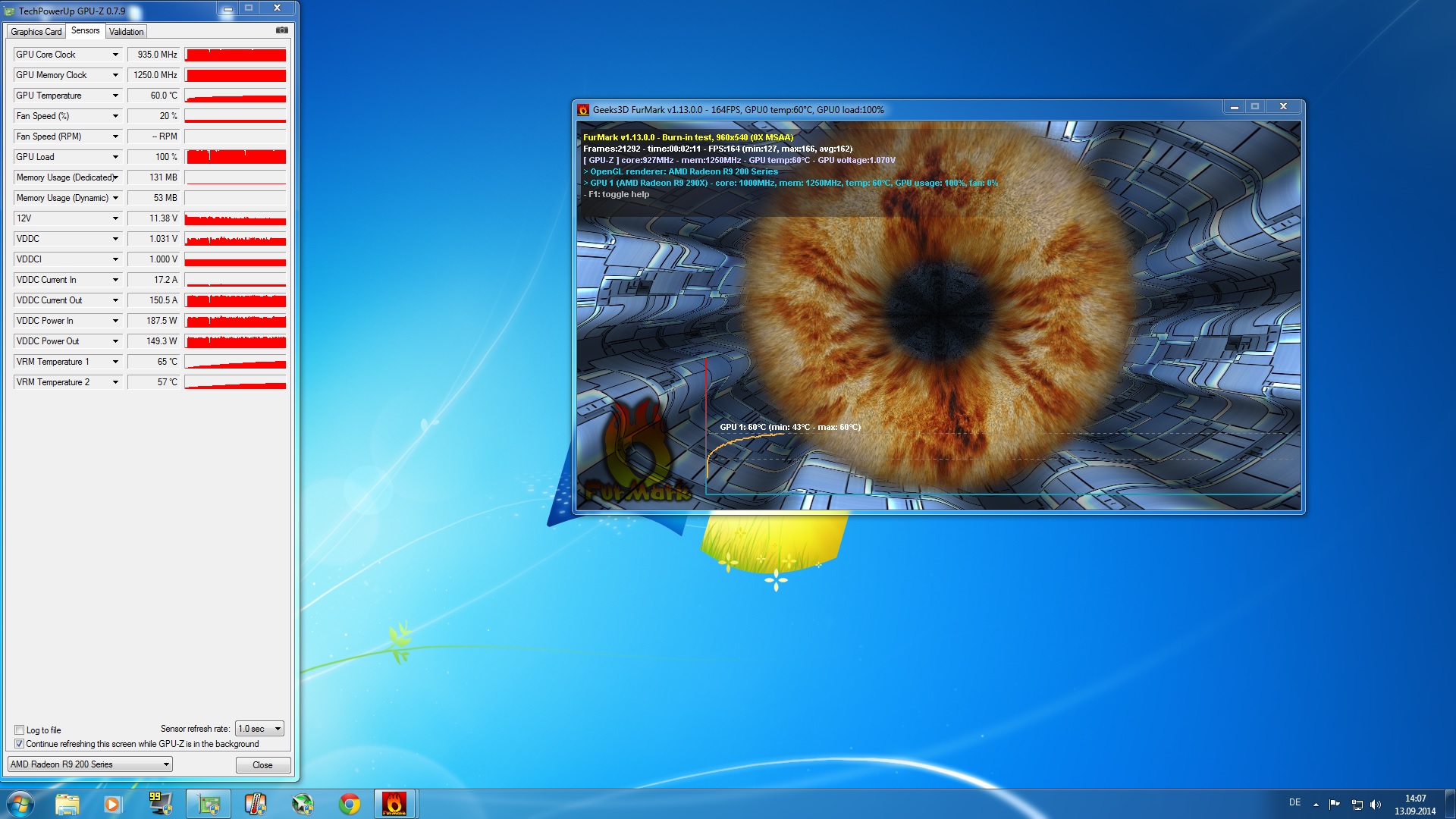The height and width of the screenshot is (819, 1456).
Task: Expand the AMD Radeon R9 200 Series selector
Action: (90, 764)
